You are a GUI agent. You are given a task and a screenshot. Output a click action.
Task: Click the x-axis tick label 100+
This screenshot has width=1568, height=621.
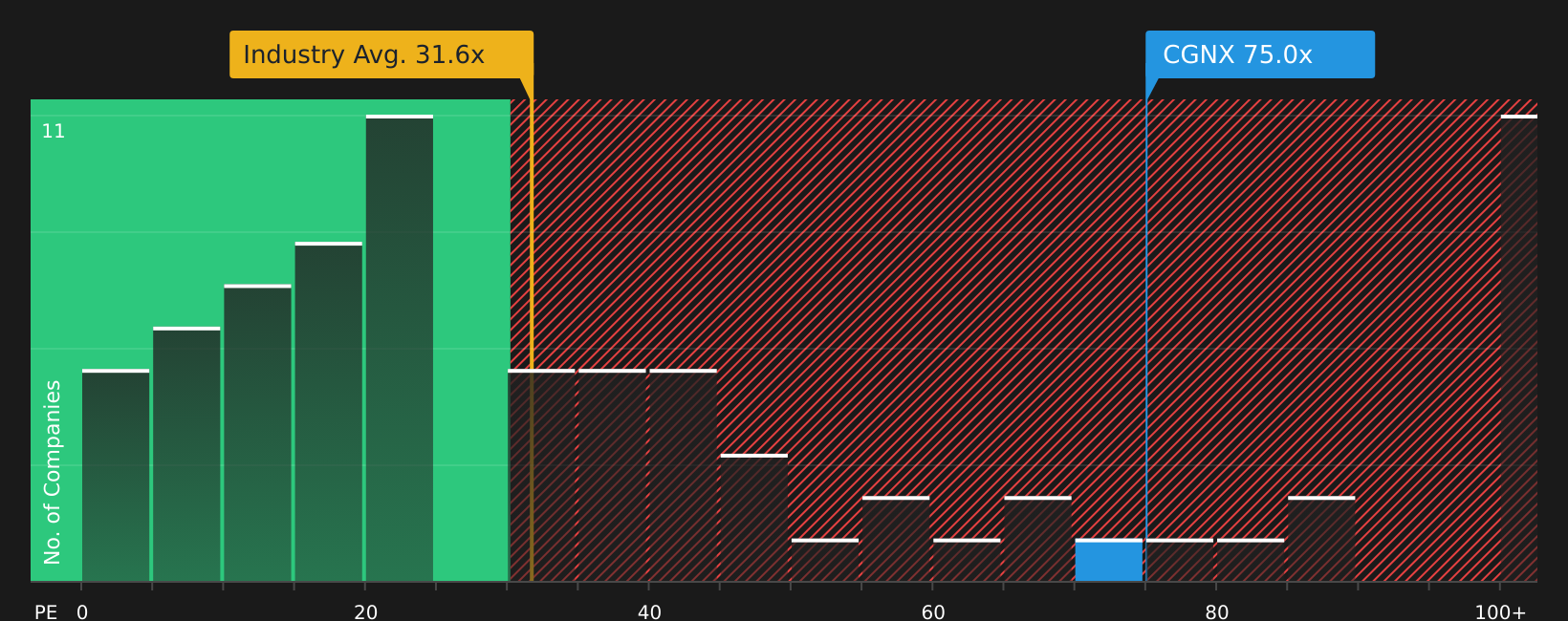(1500, 612)
